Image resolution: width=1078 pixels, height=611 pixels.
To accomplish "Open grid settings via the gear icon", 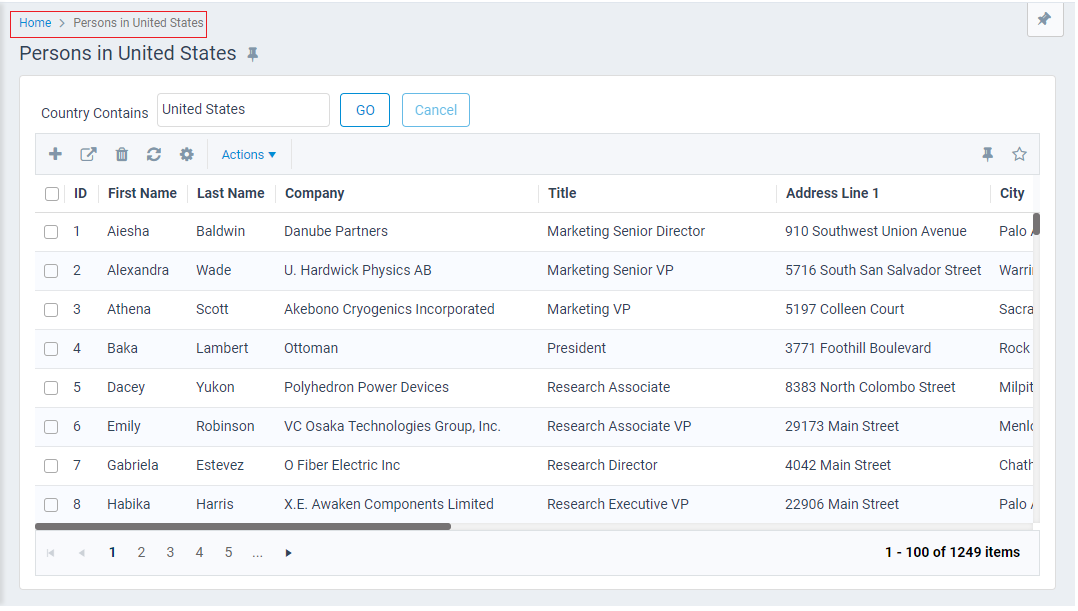I will point(187,154).
